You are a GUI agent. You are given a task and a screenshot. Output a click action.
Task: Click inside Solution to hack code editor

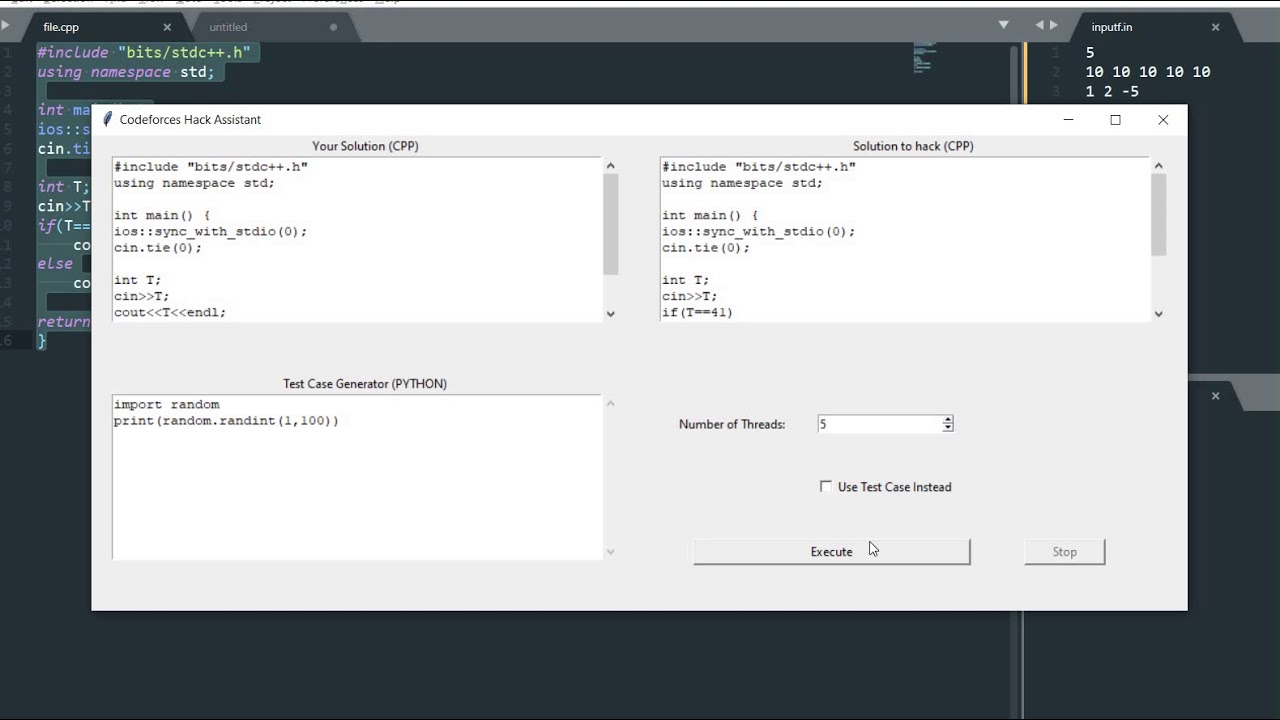click(x=904, y=239)
